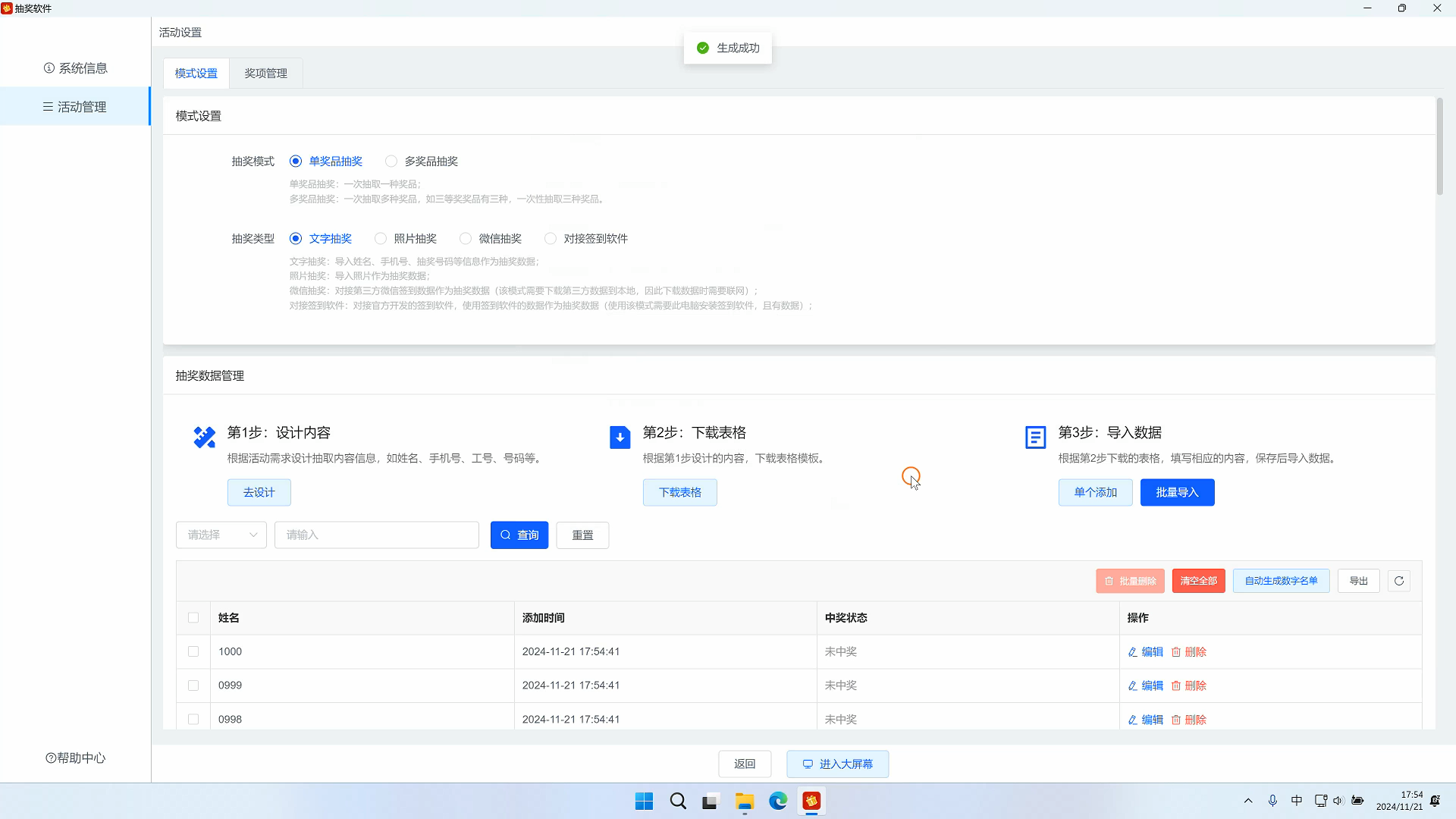
Task: Click the refresh icon beside 导出
Action: pyautogui.click(x=1398, y=581)
